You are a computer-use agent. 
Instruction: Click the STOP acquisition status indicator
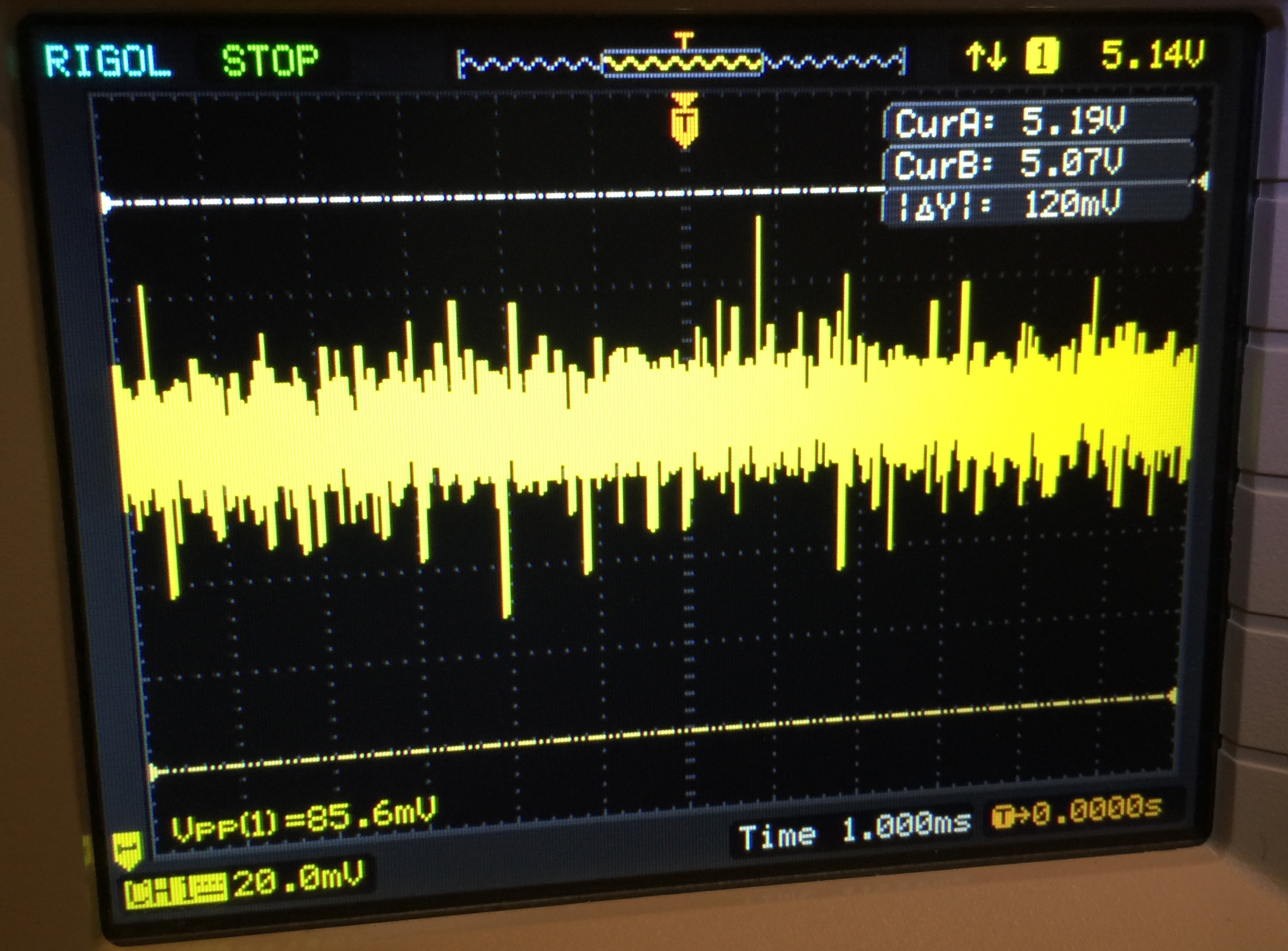click(x=270, y=61)
